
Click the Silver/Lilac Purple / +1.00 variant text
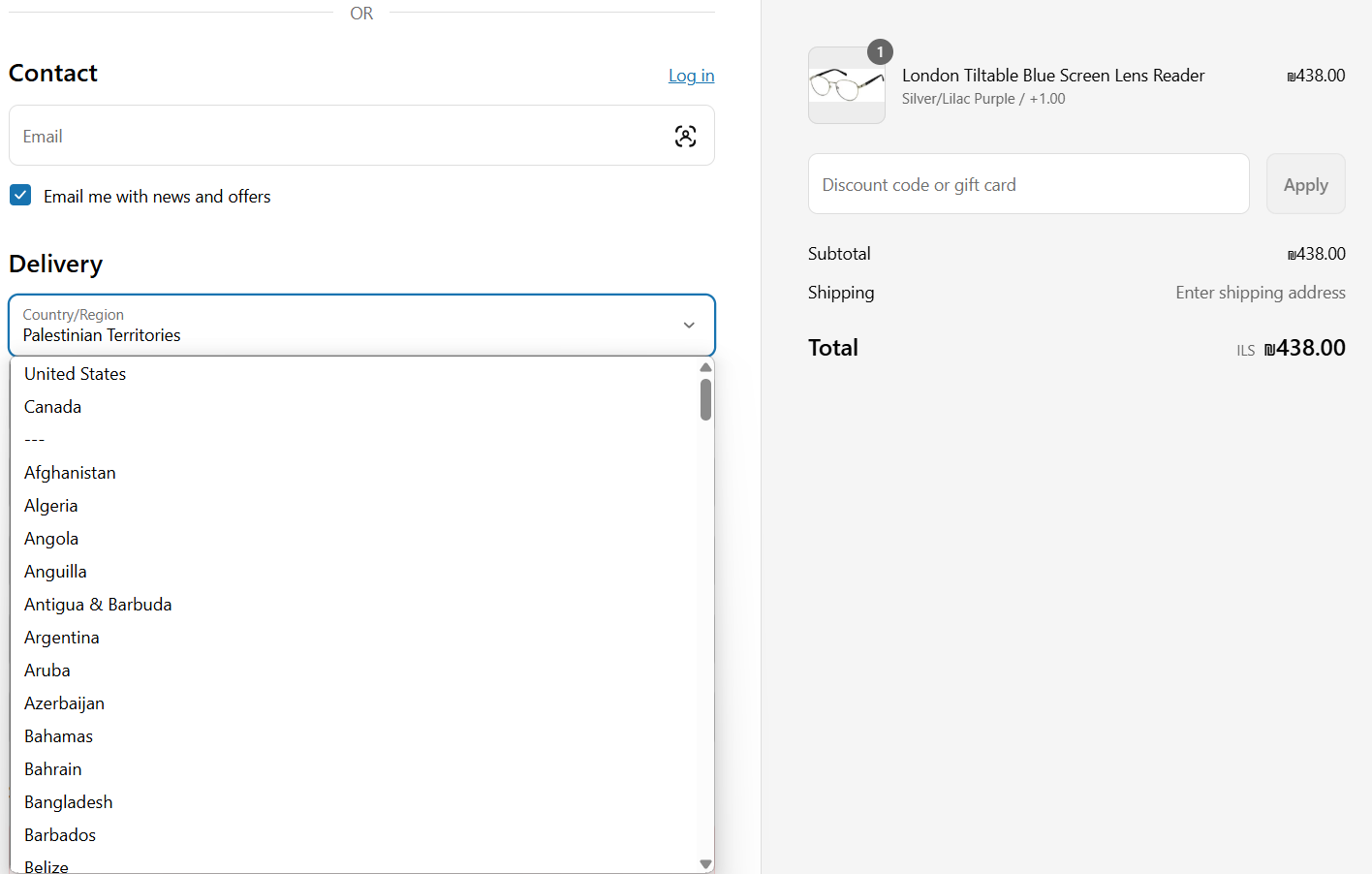983,99
